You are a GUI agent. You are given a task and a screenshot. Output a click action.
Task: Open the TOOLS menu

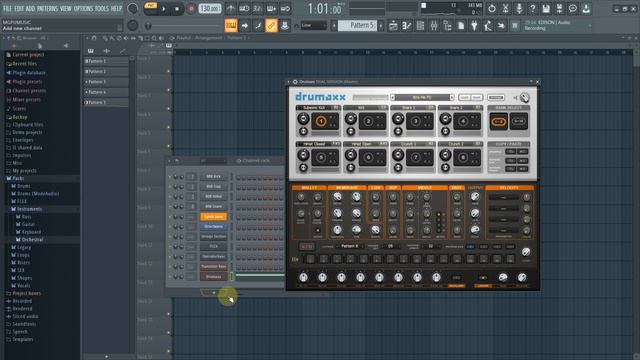(102, 9)
